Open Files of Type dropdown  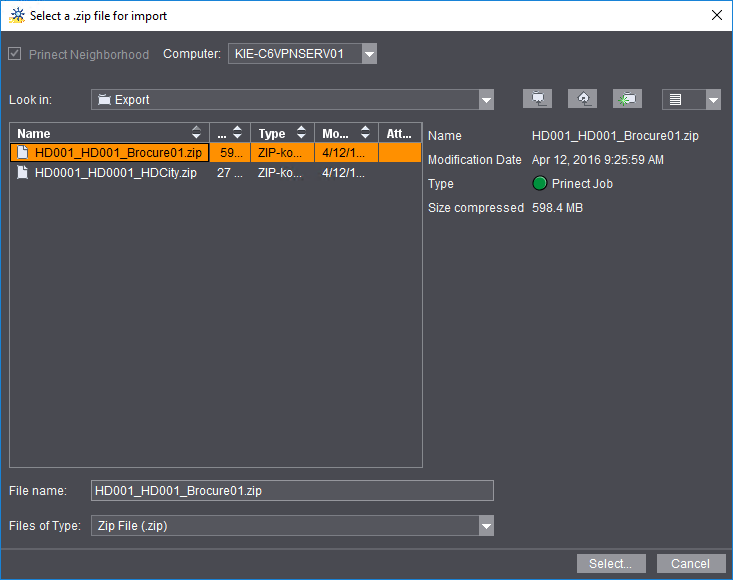[x=292, y=526]
